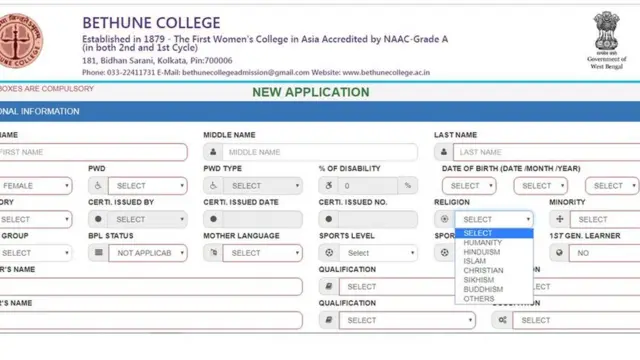Screen dimensions: 640x360
Task: Click into the Middle Name input field
Action: 320,152
